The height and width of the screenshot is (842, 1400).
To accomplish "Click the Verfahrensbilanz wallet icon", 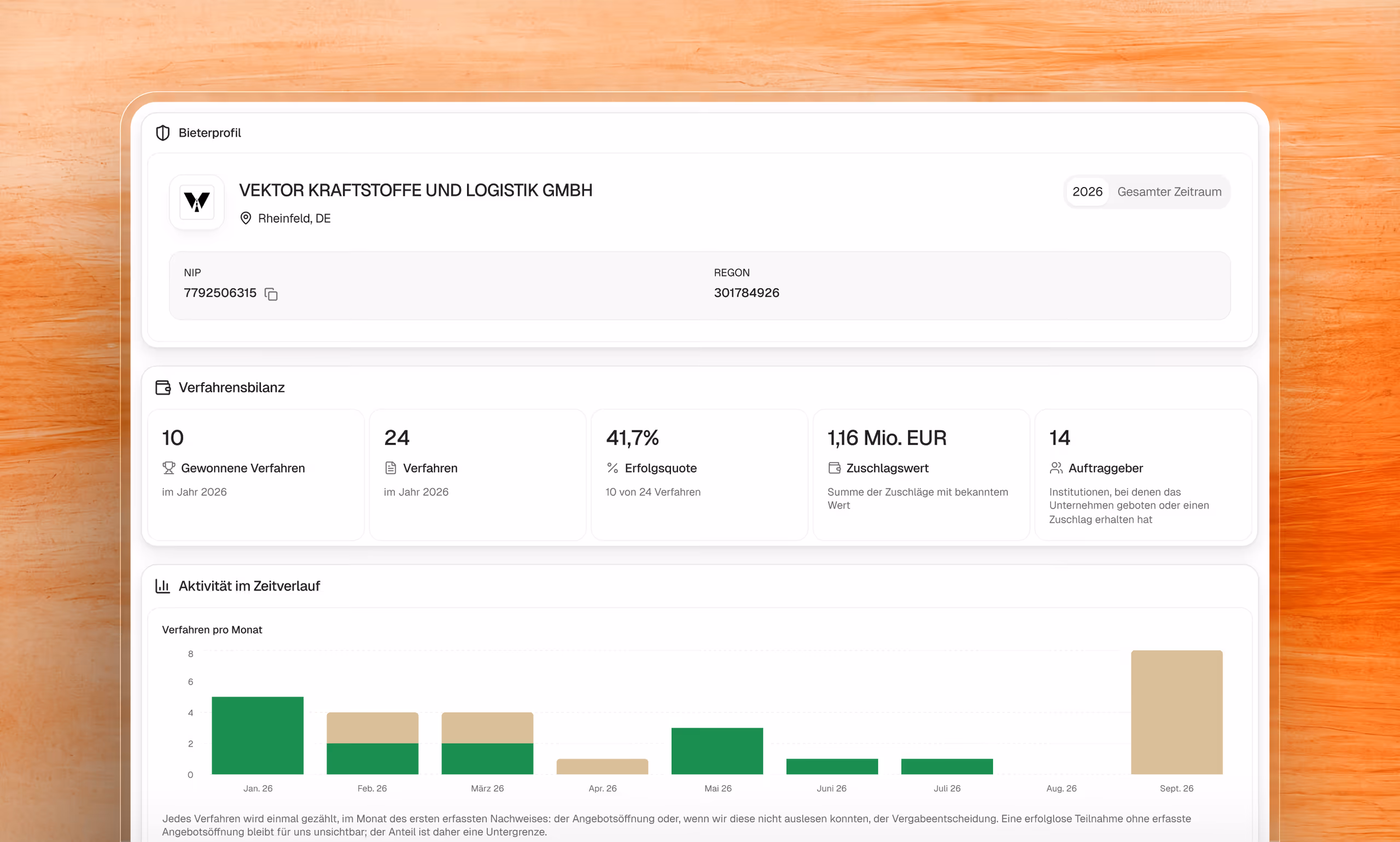I will pos(163,388).
